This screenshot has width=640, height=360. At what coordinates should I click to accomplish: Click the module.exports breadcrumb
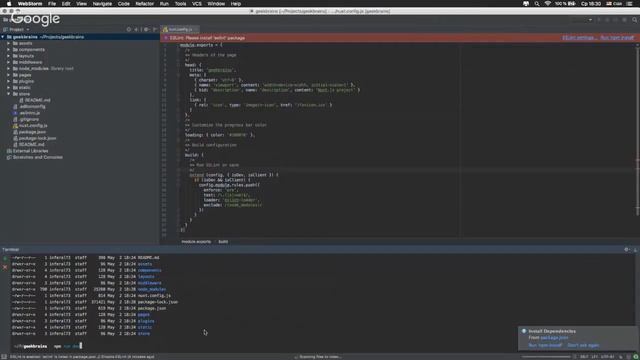point(196,242)
